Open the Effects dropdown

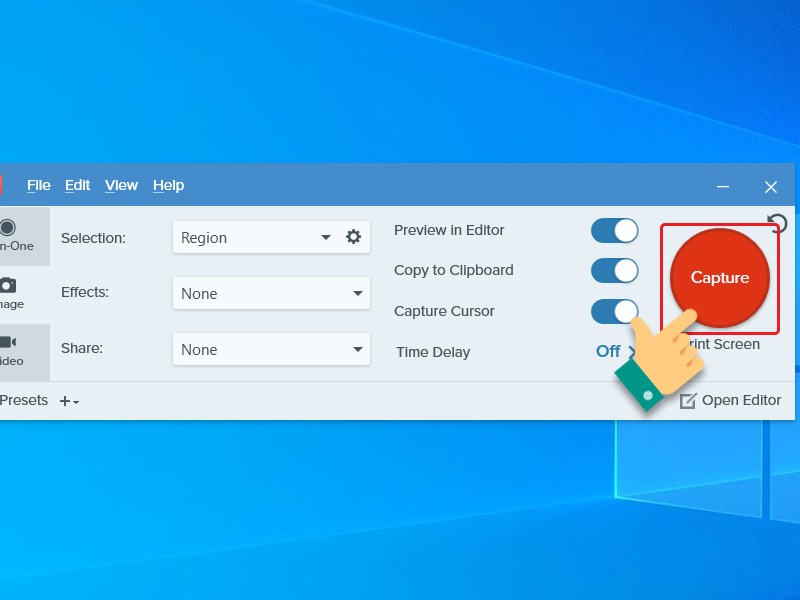[270, 293]
